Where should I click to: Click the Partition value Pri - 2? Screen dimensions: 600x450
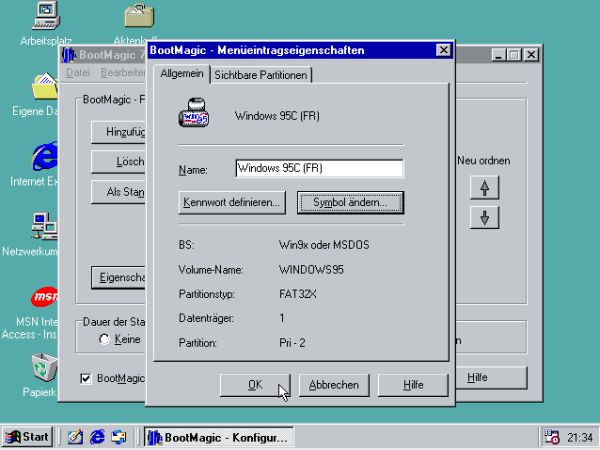point(292,343)
